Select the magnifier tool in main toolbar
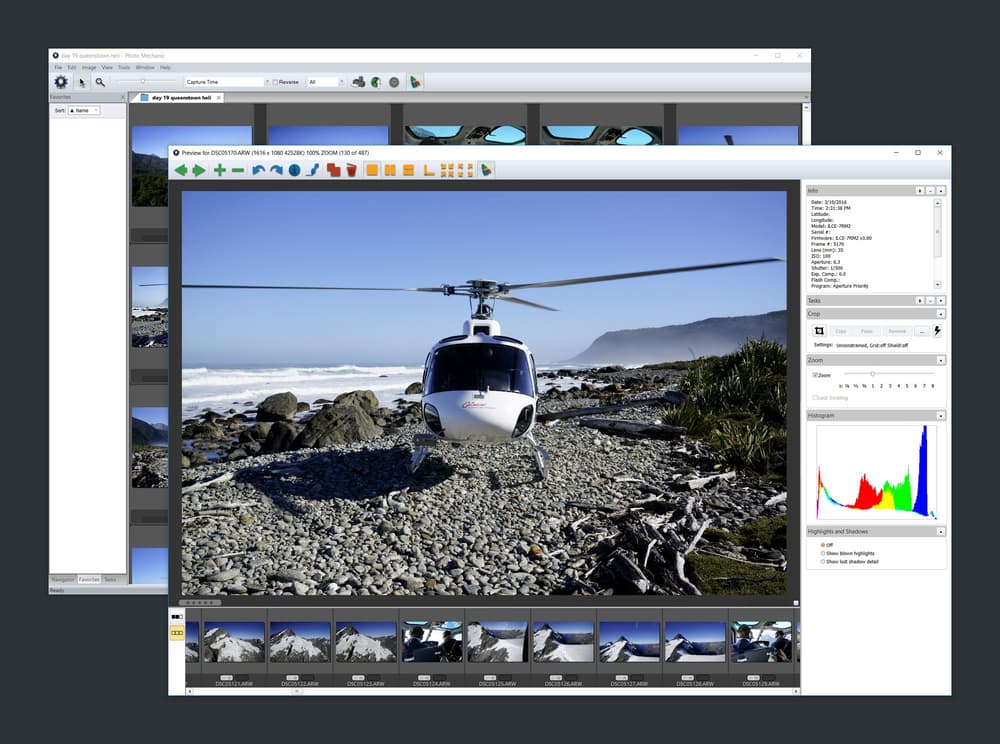The height and width of the screenshot is (744, 1000). tap(100, 82)
